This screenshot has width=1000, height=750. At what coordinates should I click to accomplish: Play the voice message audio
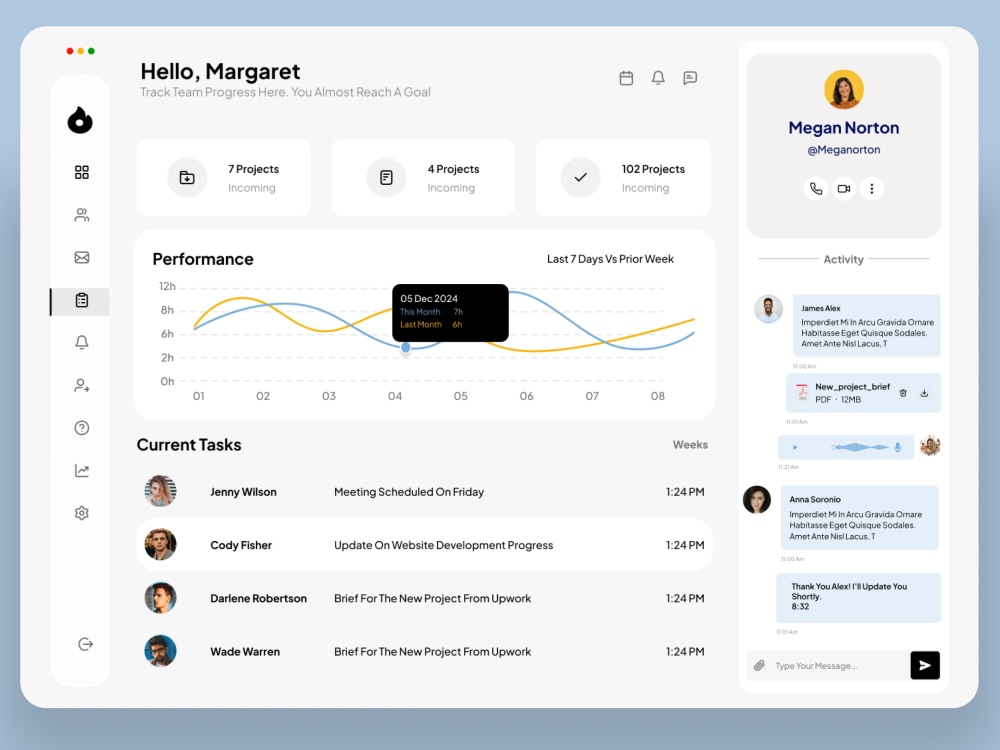(795, 447)
